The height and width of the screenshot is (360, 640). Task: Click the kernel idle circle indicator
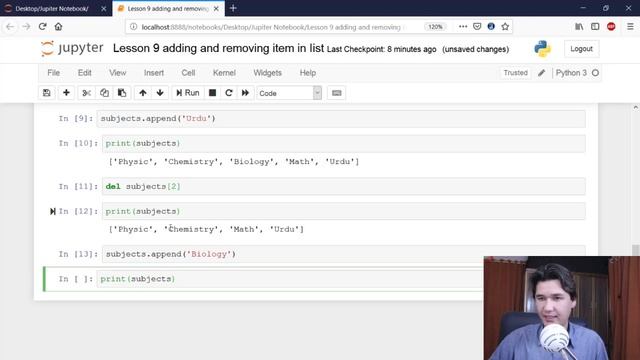tap(596, 73)
